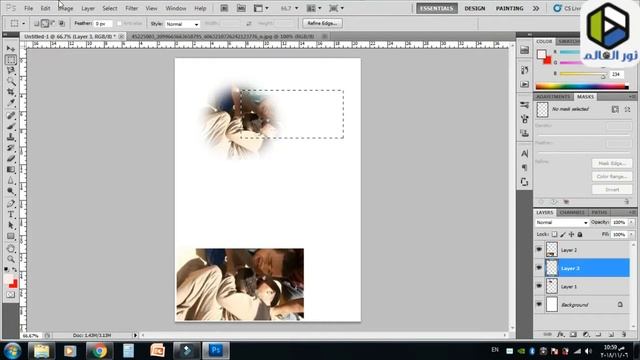The height and width of the screenshot is (360, 640).
Task: Switch to the Painting workspace
Action: point(509,8)
